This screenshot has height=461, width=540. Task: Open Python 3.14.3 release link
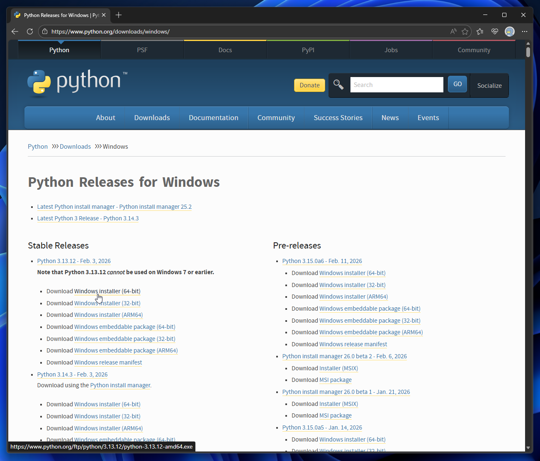[x=72, y=374]
